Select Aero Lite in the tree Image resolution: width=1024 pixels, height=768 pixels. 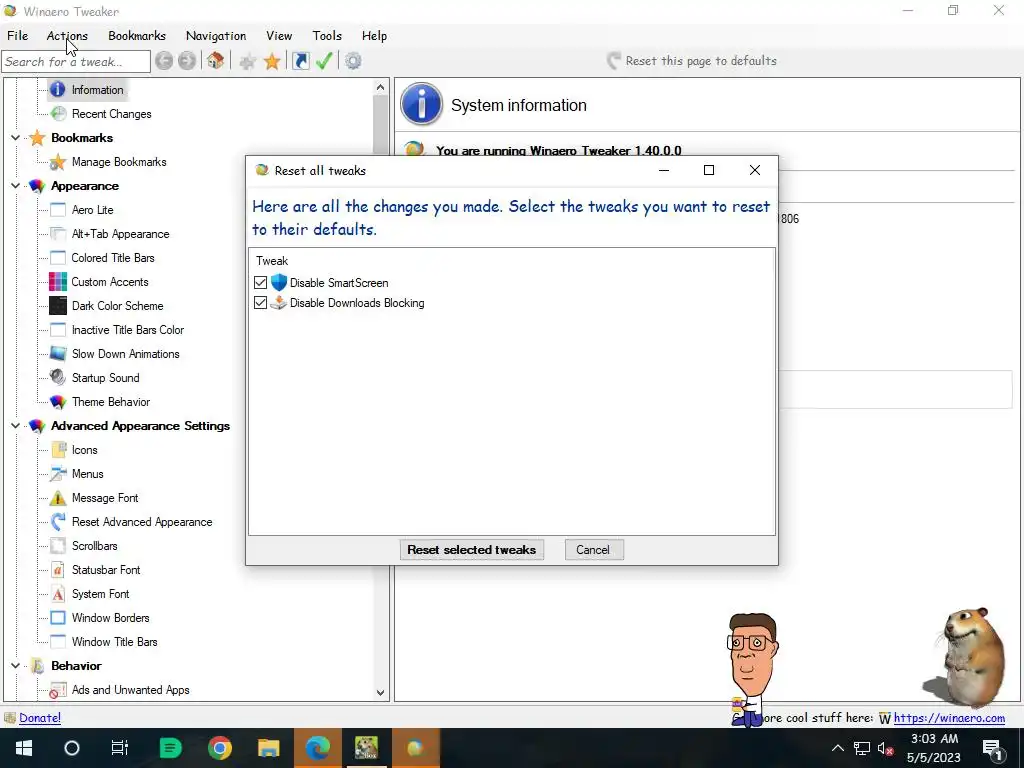click(x=93, y=210)
